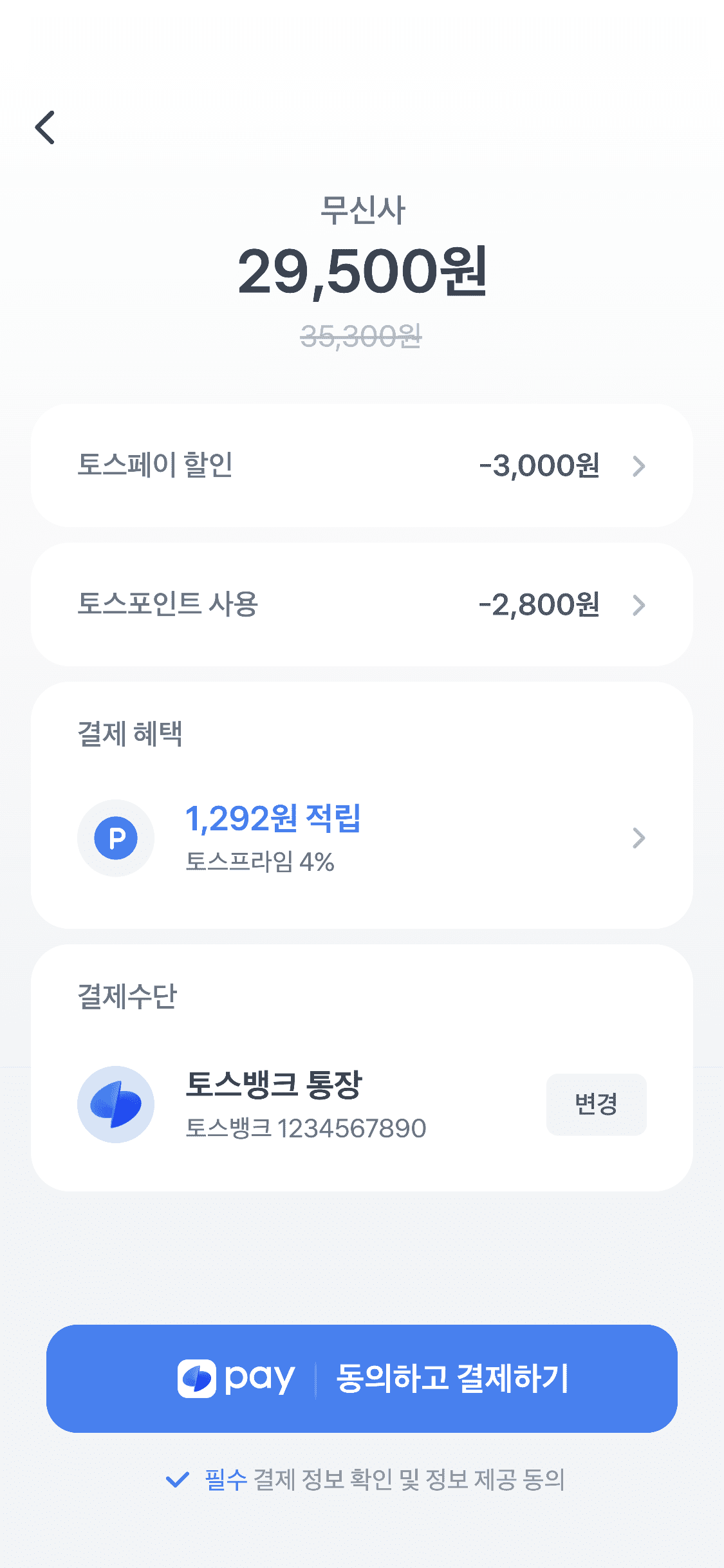Tap the 29,500원 total amount
Screen dimensions: 724x1568
click(362, 272)
